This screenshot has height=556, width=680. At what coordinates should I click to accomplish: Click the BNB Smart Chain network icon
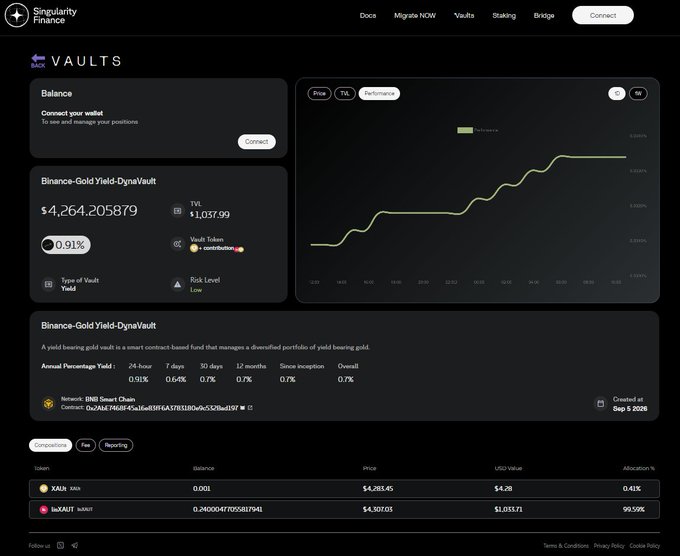48,403
